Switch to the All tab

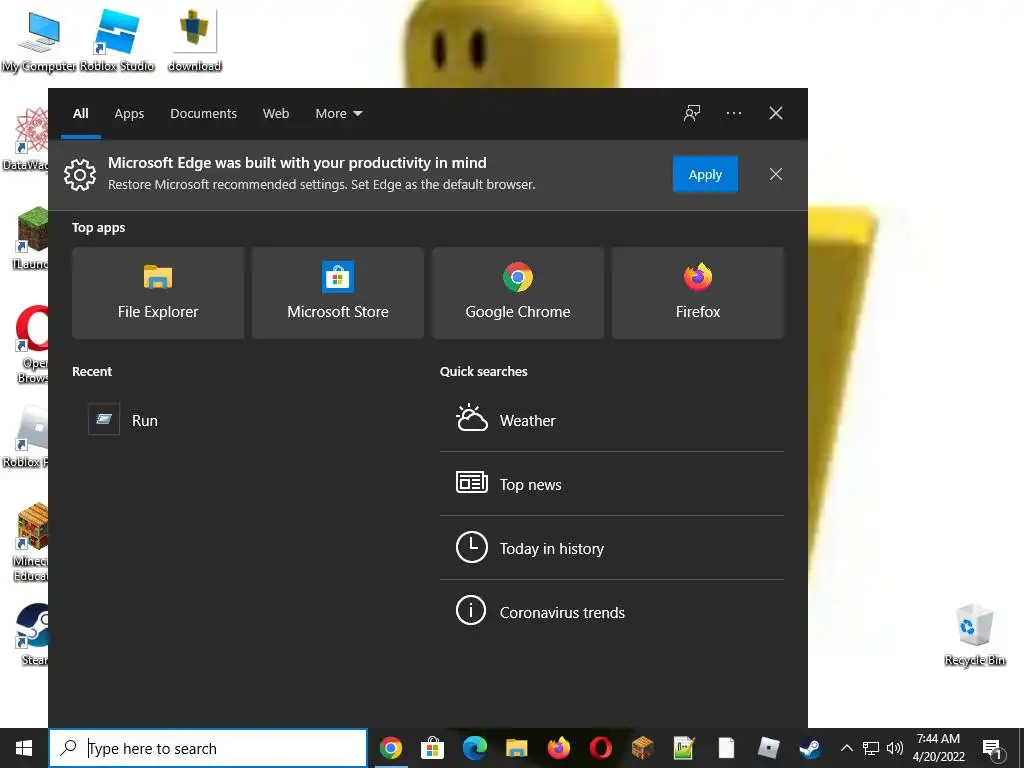tap(81, 114)
